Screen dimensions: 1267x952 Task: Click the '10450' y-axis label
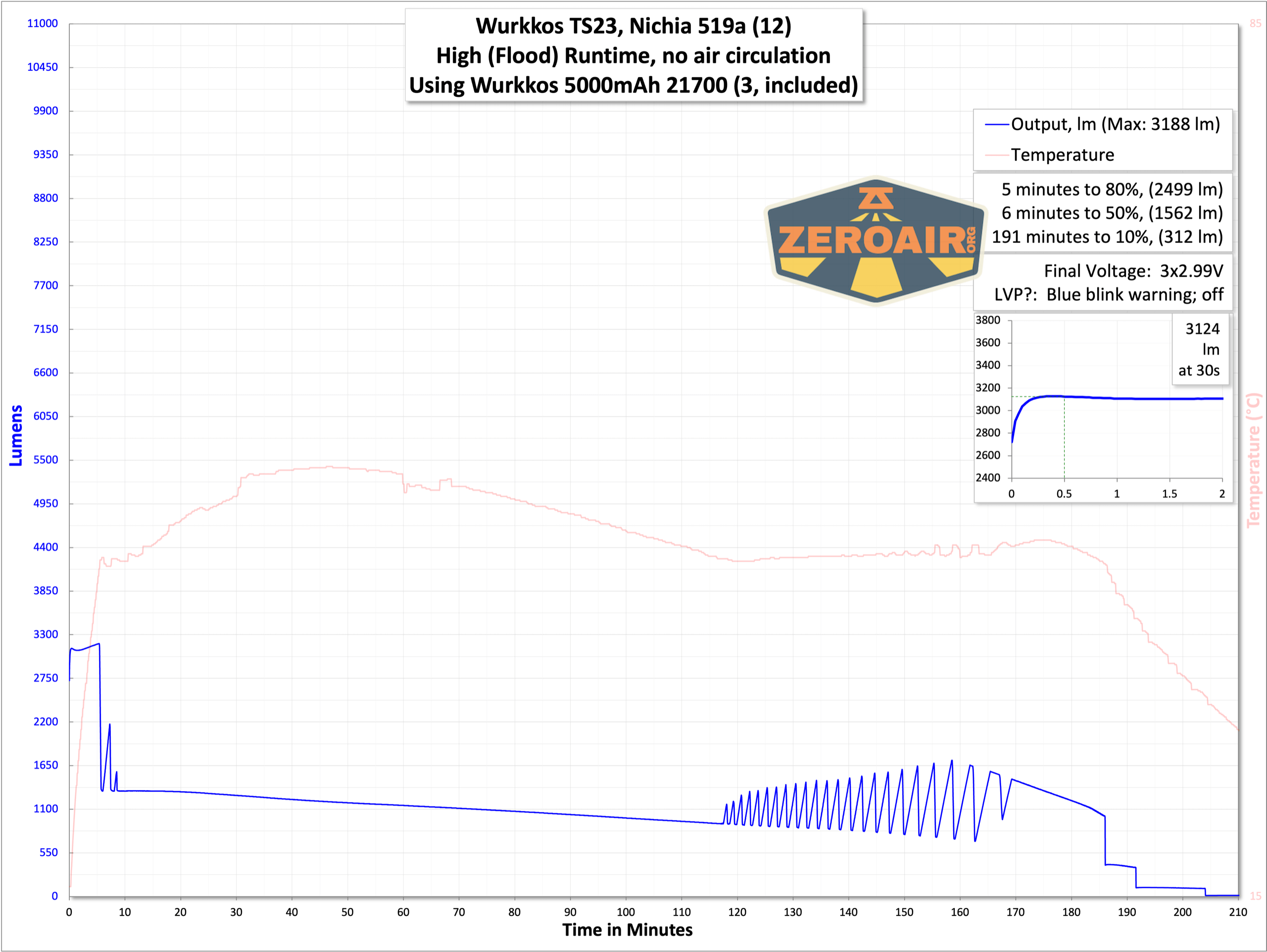(43, 67)
